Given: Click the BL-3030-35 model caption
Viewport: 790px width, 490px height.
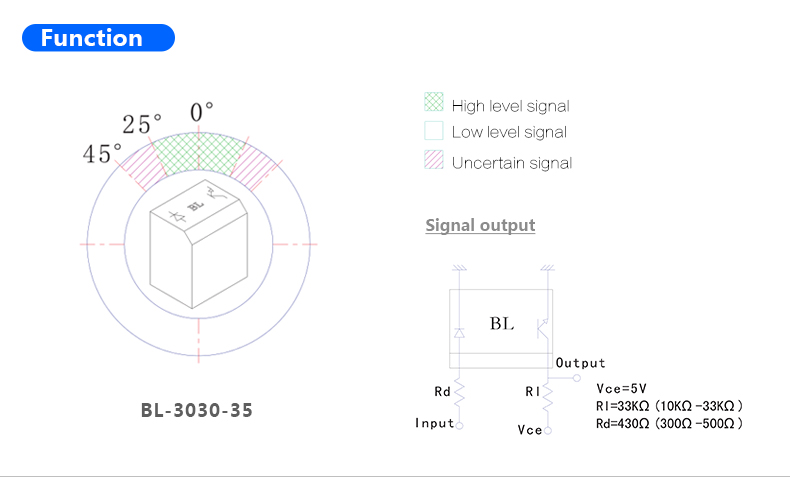Looking at the screenshot, I should click(196, 410).
